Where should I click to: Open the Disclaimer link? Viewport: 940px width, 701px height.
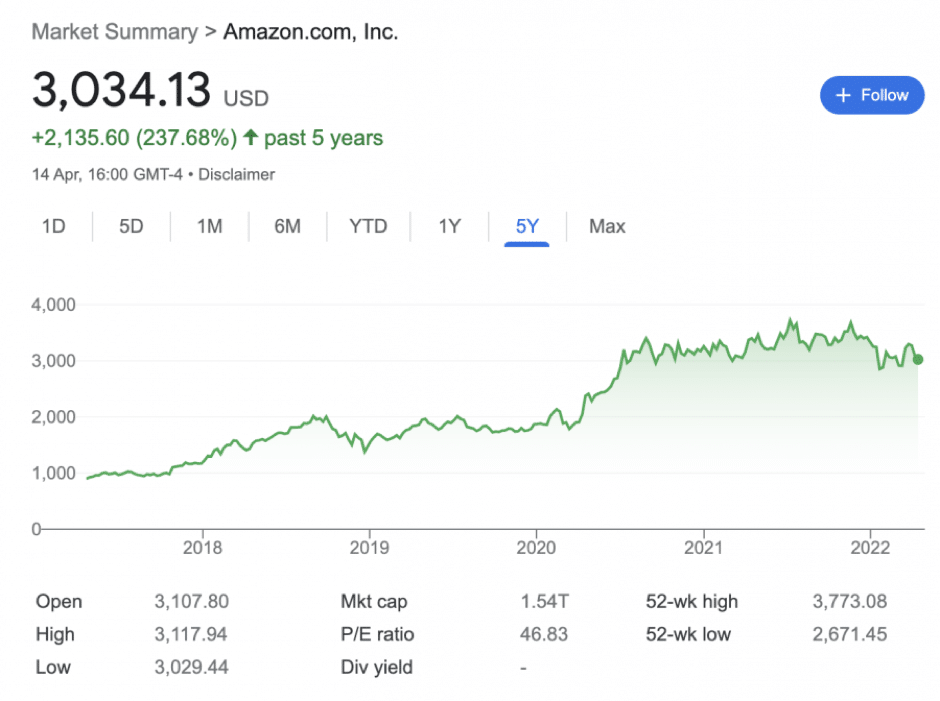click(x=236, y=174)
